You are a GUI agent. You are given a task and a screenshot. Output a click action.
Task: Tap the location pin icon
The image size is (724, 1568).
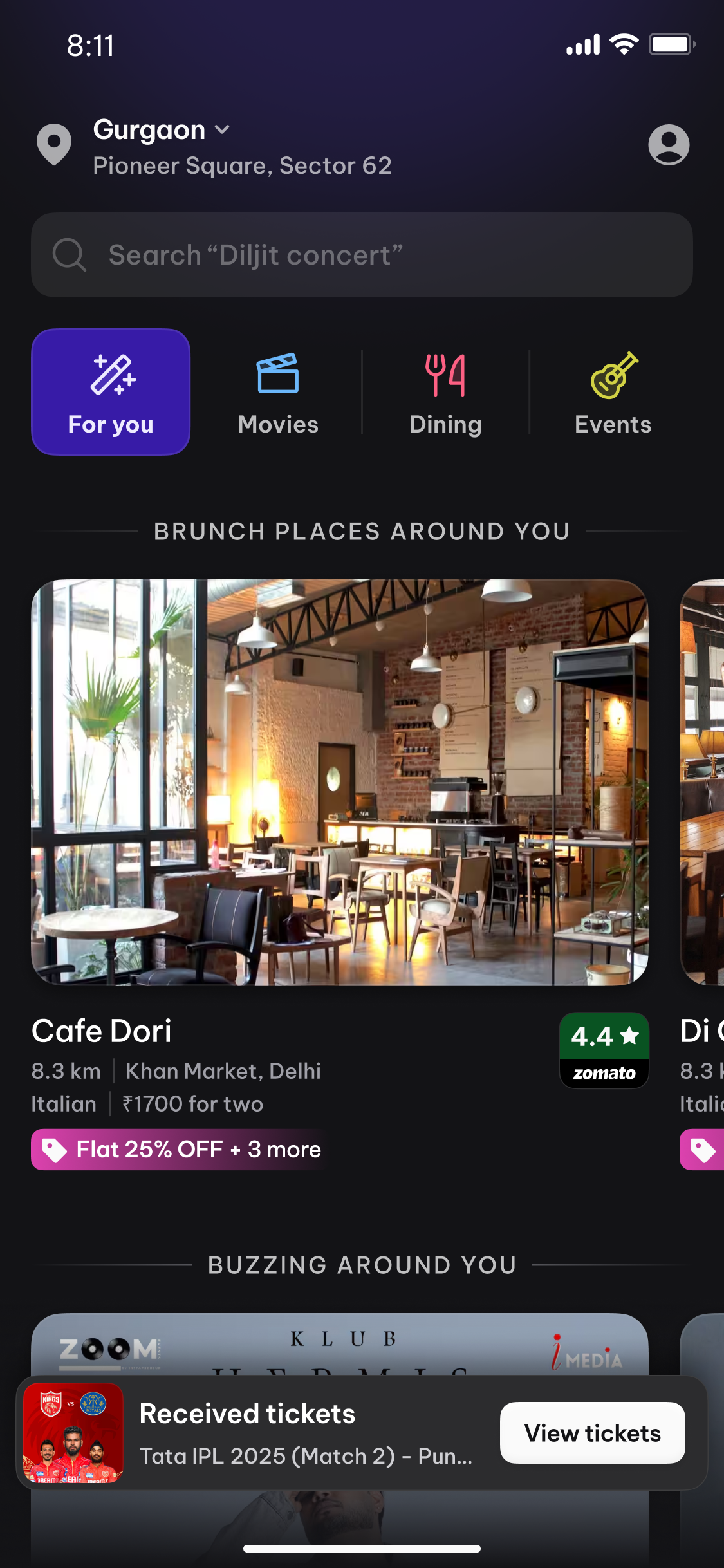click(54, 145)
